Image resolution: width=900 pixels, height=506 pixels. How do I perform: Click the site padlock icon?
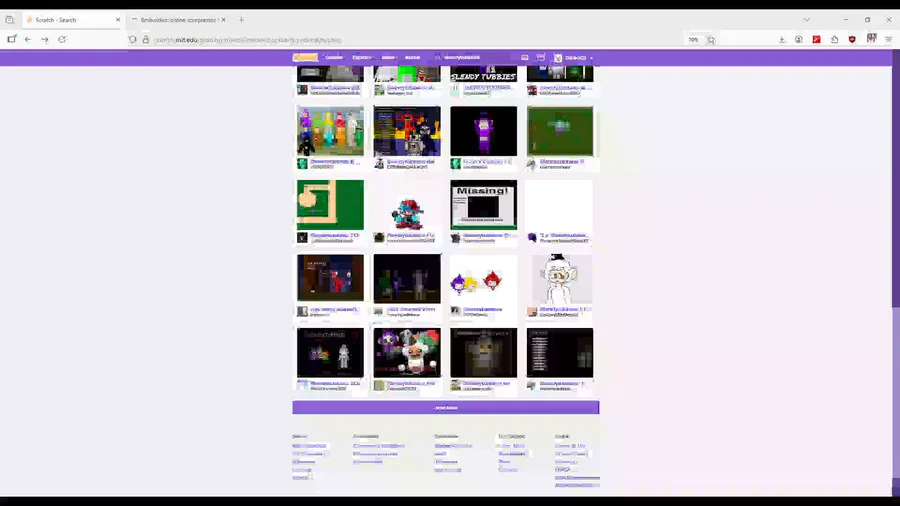146,40
